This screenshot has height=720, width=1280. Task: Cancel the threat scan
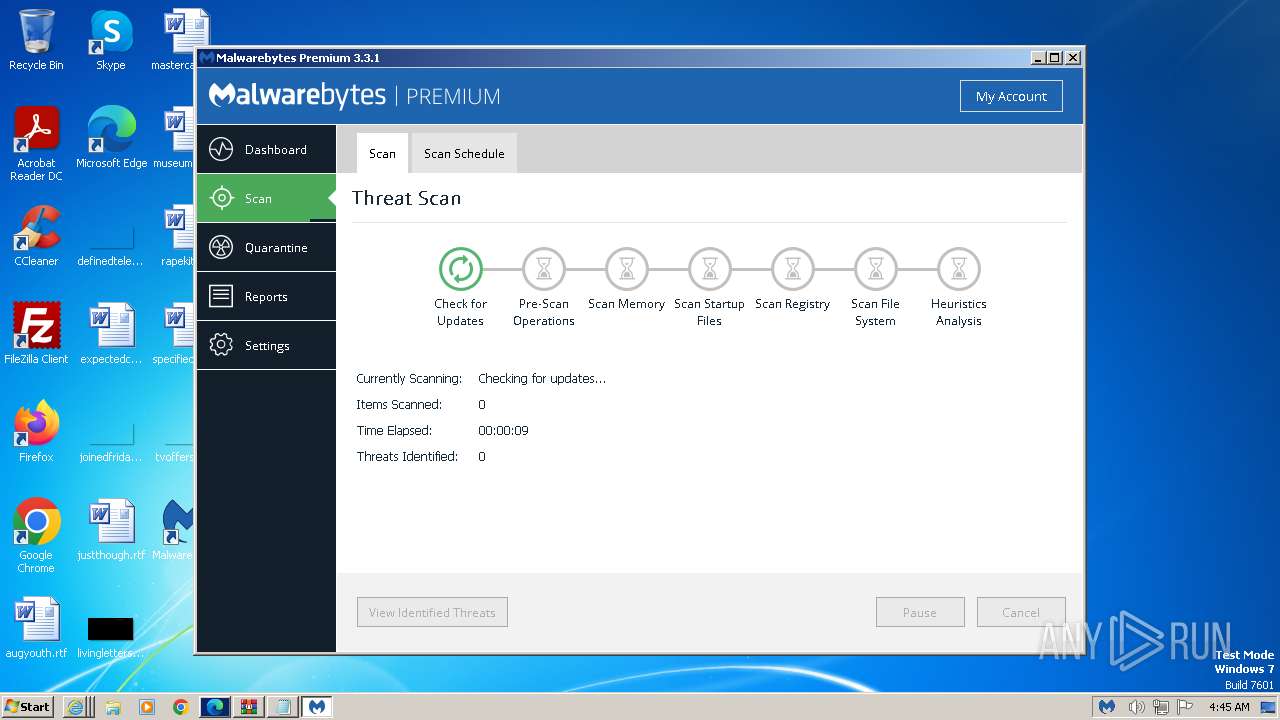tap(1021, 612)
